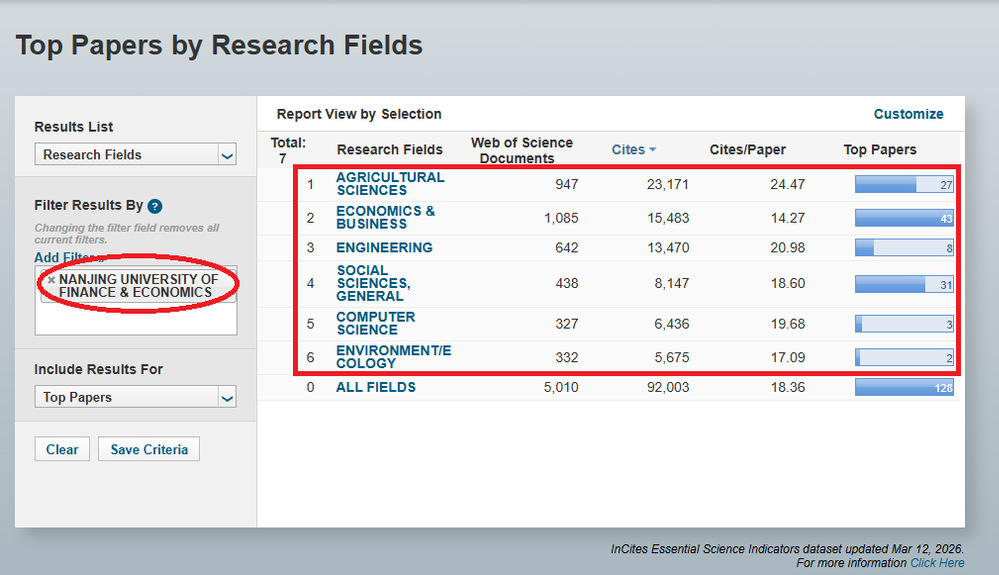The image size is (999, 575).
Task: Follow the Click Here information link
Action: [x=937, y=563]
